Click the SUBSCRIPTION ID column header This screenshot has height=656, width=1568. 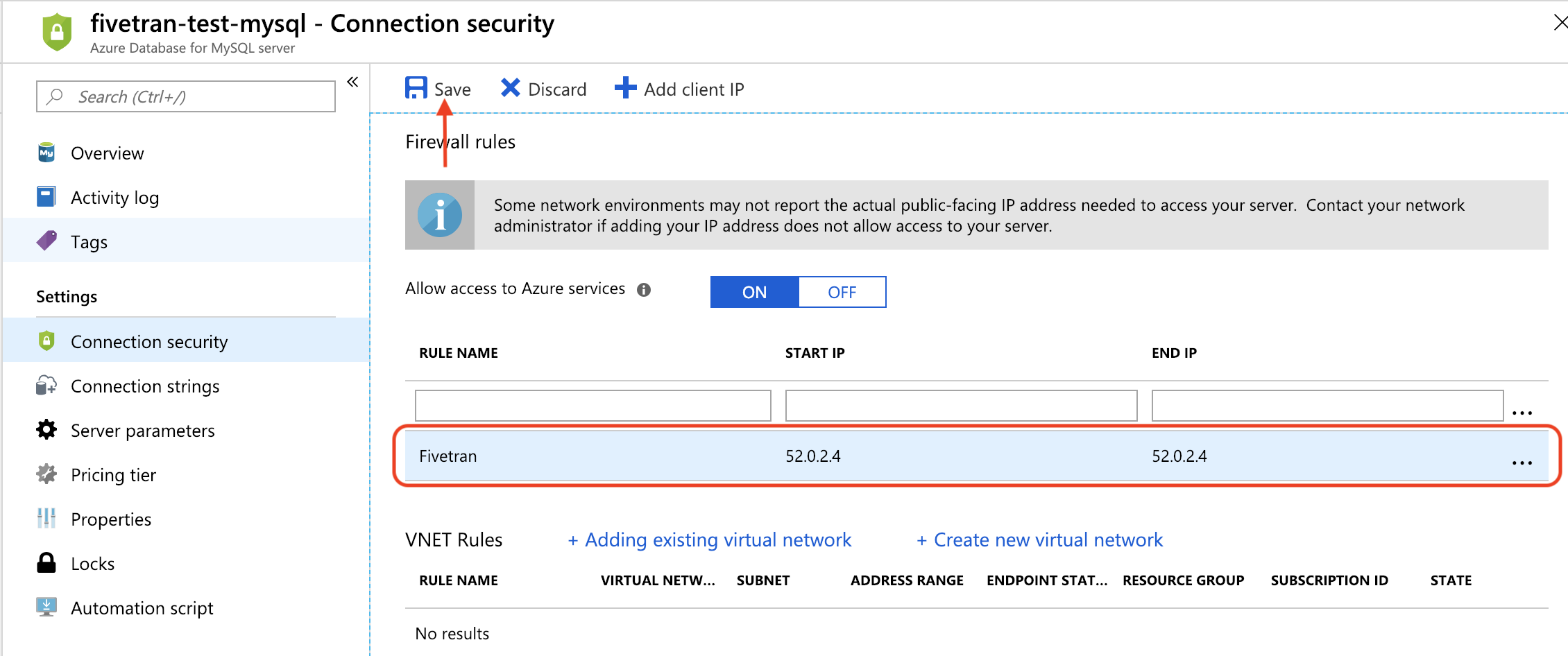click(x=1329, y=580)
